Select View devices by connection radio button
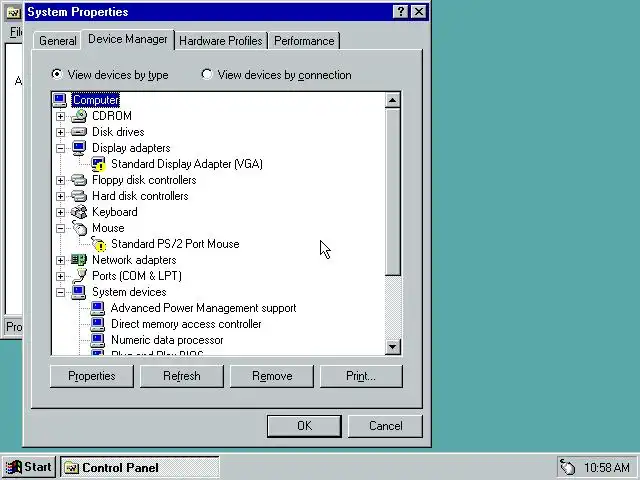This screenshot has width=640, height=480. click(207, 74)
